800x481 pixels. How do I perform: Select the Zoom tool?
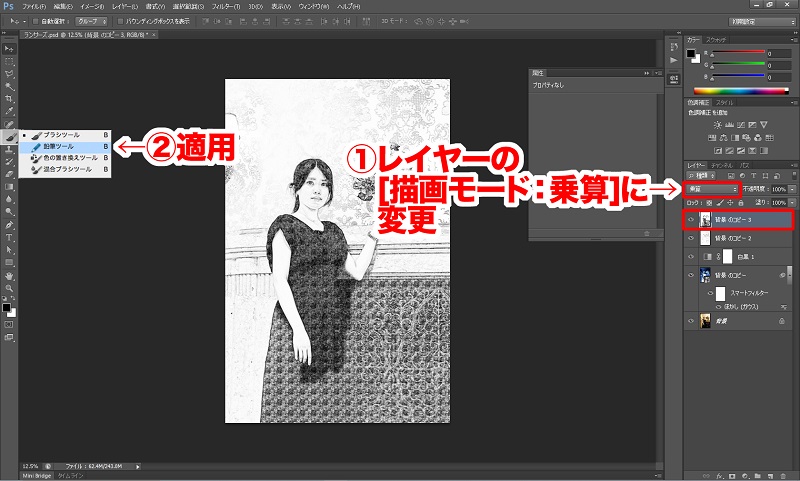[9, 288]
